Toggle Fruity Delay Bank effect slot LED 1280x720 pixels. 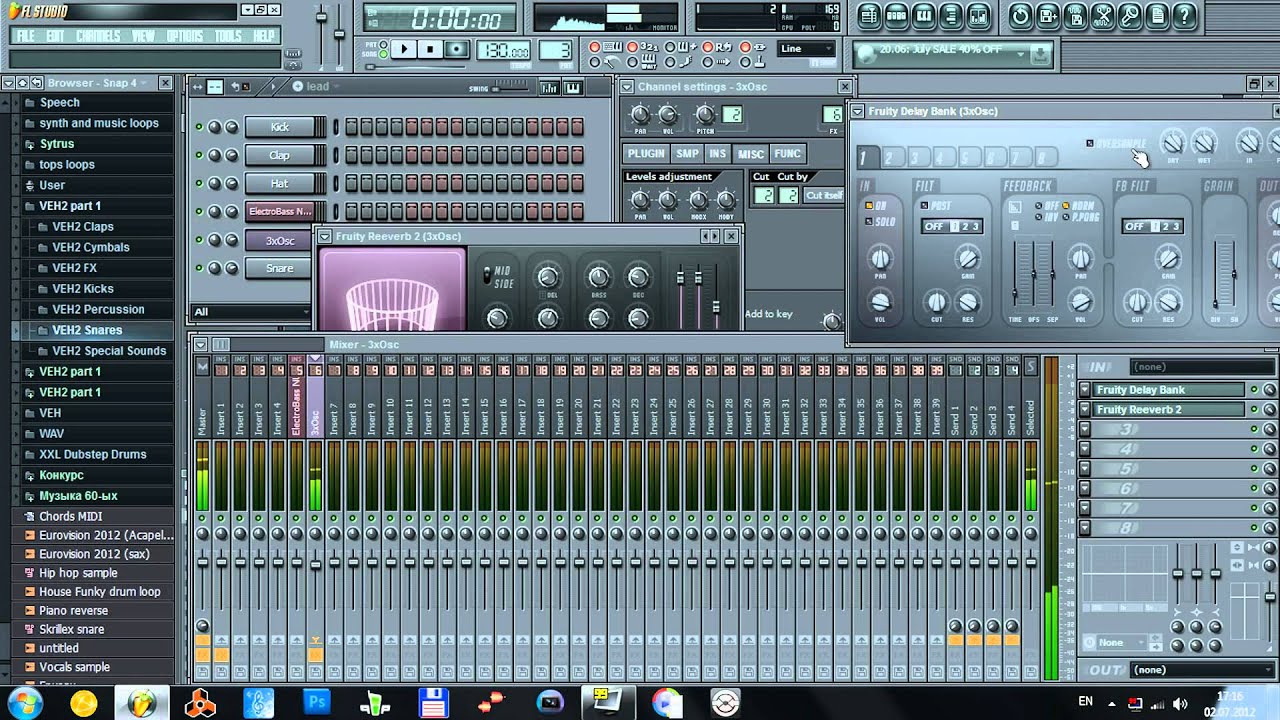point(1254,390)
